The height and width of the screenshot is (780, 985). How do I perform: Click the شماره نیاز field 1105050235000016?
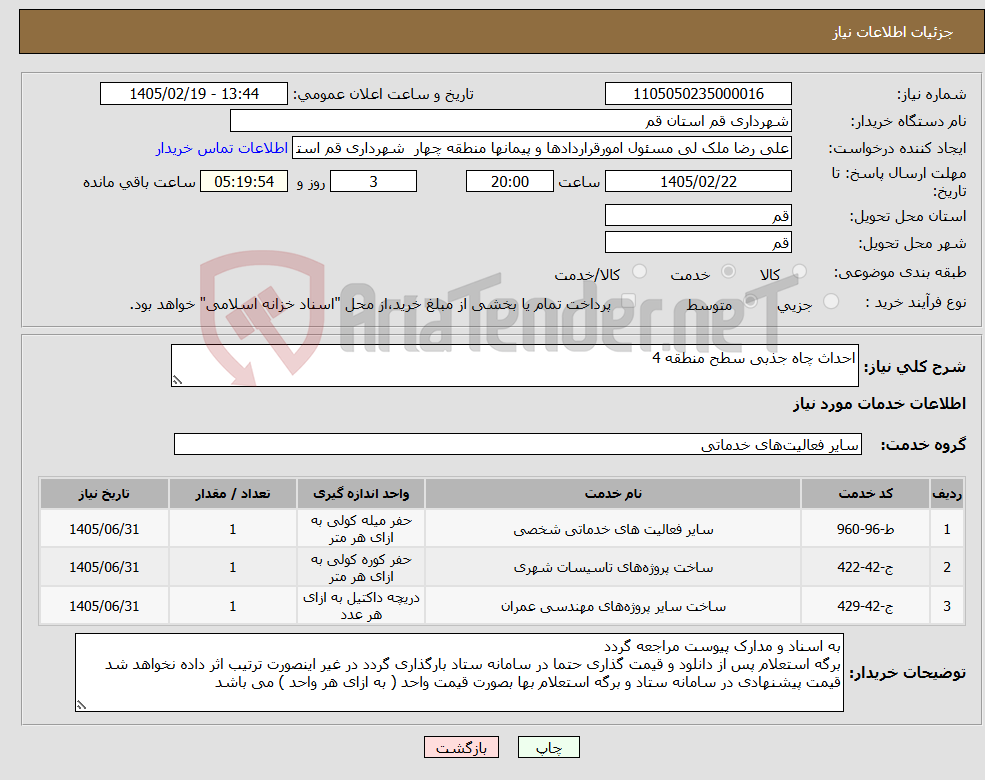pyautogui.click(x=698, y=94)
